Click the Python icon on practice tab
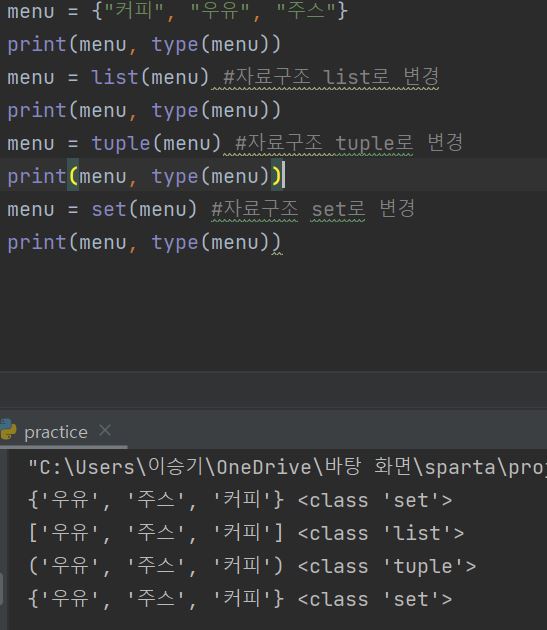This screenshot has width=547, height=630. (x=8, y=430)
